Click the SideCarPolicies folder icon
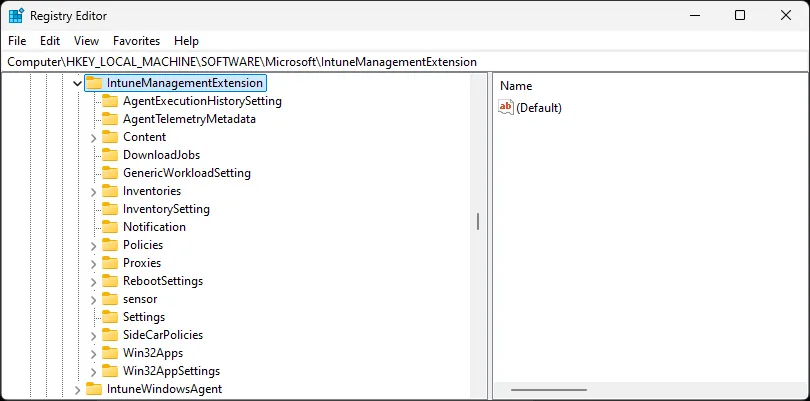 coord(110,335)
